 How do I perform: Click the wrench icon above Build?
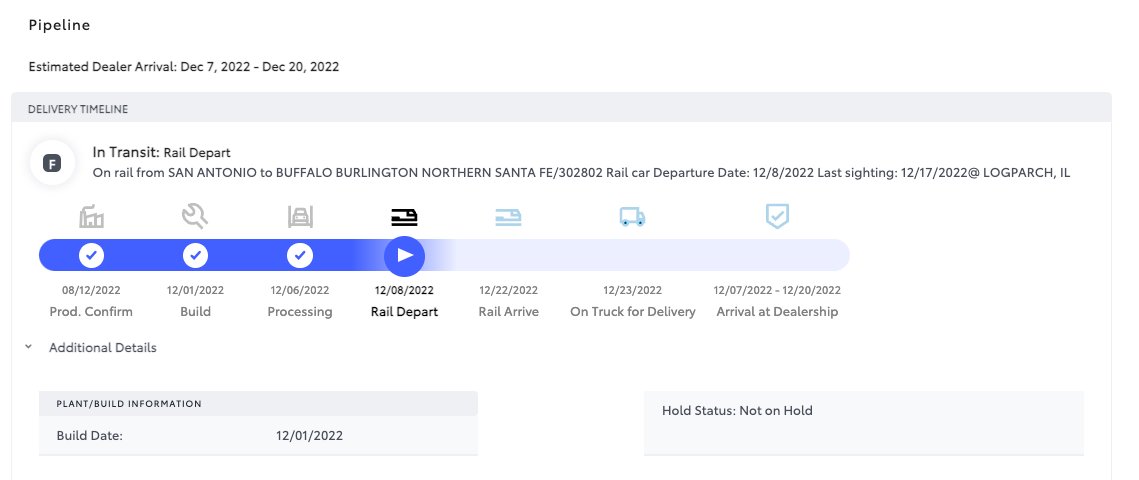(195, 216)
